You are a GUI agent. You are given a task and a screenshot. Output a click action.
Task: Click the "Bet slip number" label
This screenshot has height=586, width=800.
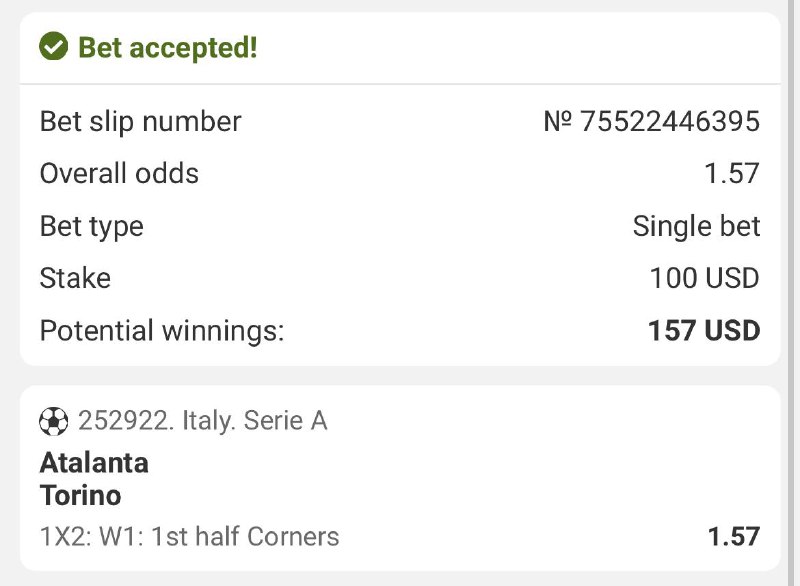pyautogui.click(x=140, y=122)
